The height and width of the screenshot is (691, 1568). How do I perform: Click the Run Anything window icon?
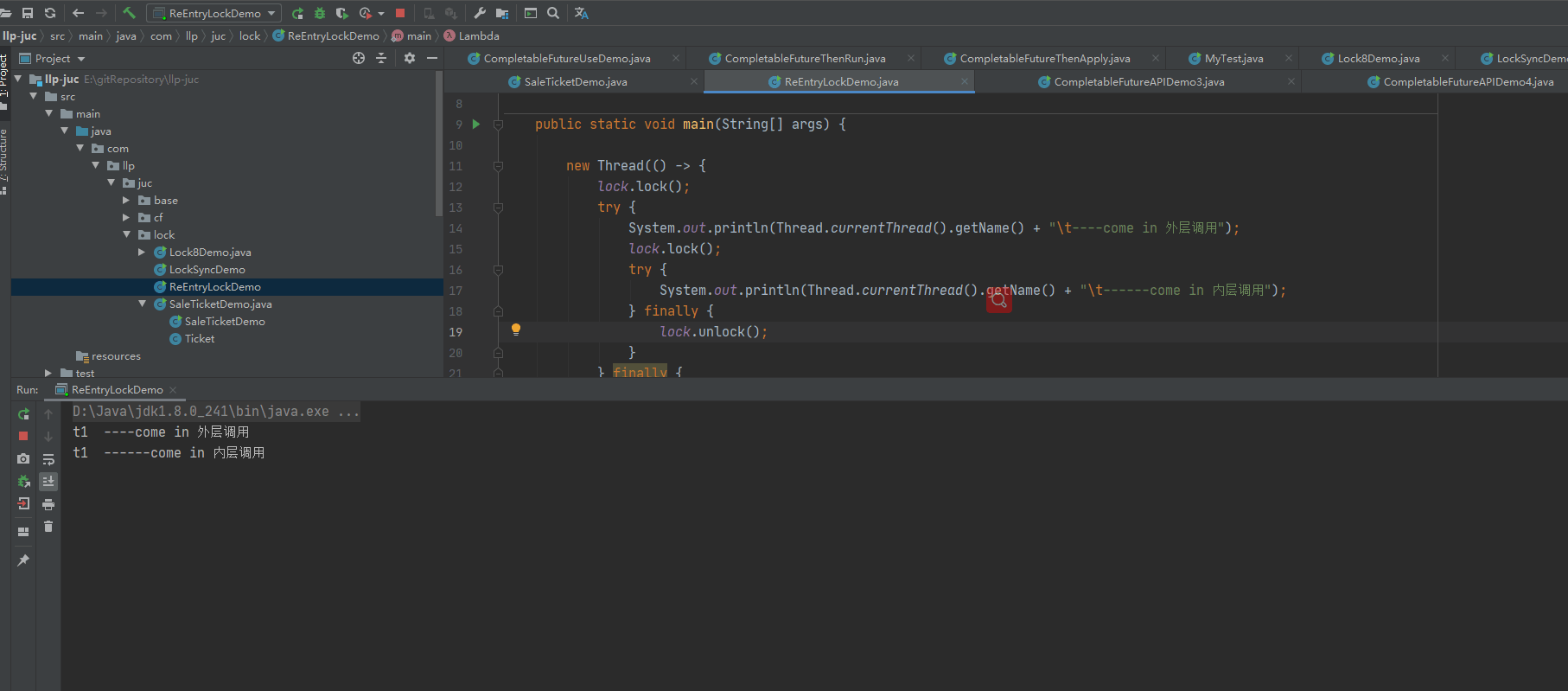point(531,13)
